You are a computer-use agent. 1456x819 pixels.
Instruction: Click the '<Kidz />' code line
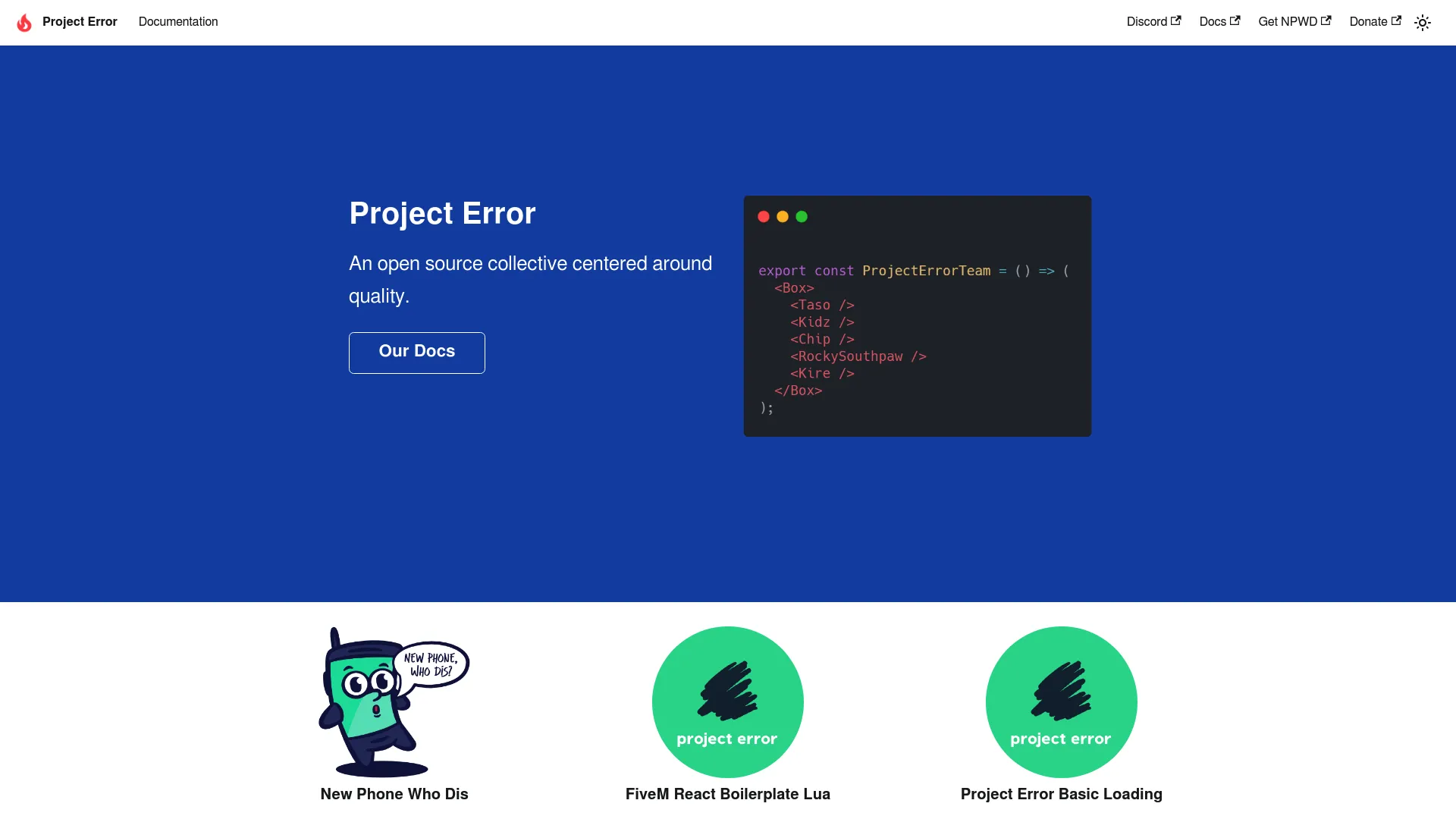click(822, 322)
